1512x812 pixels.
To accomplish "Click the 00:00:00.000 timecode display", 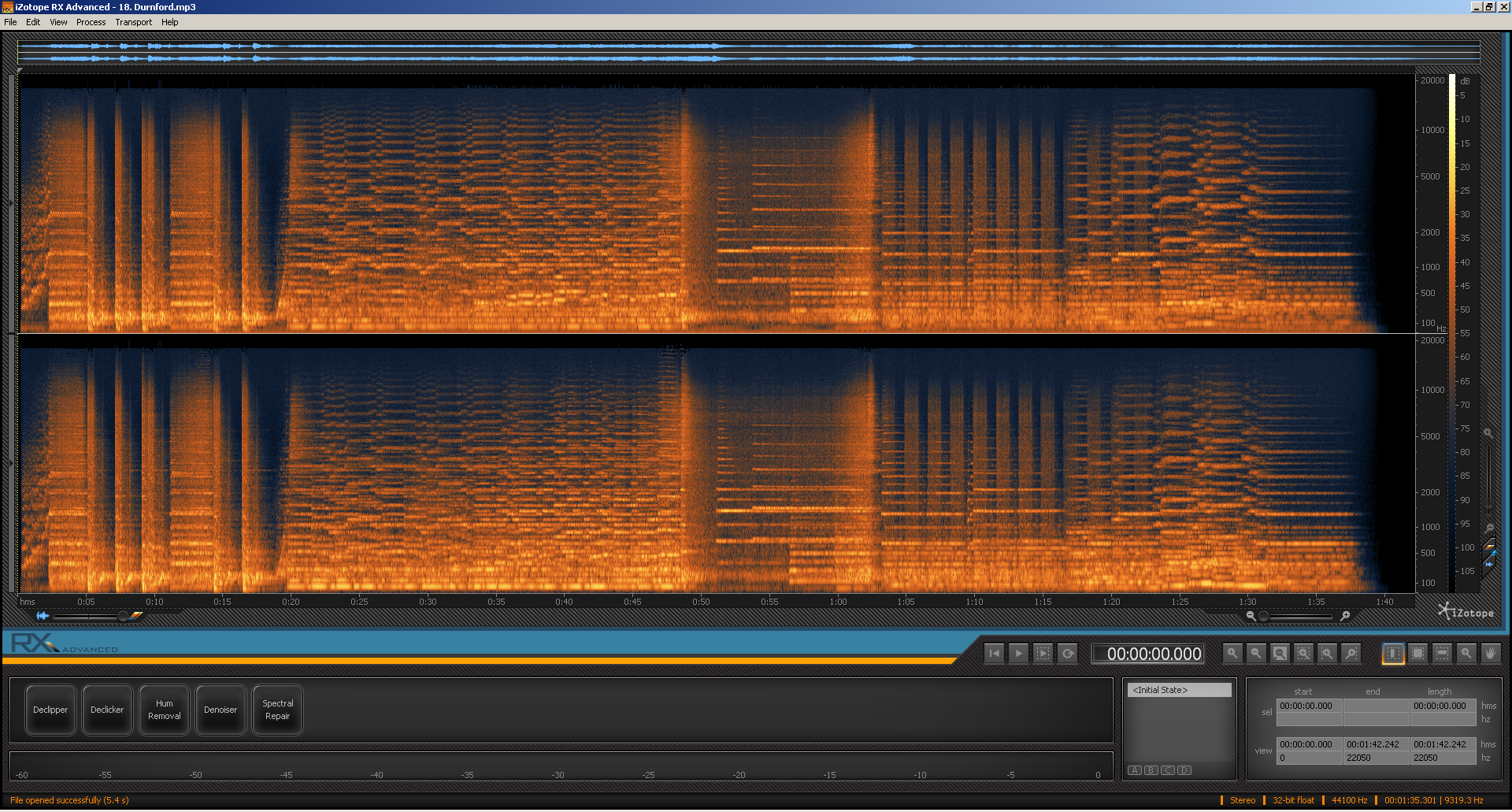I will coord(1147,653).
